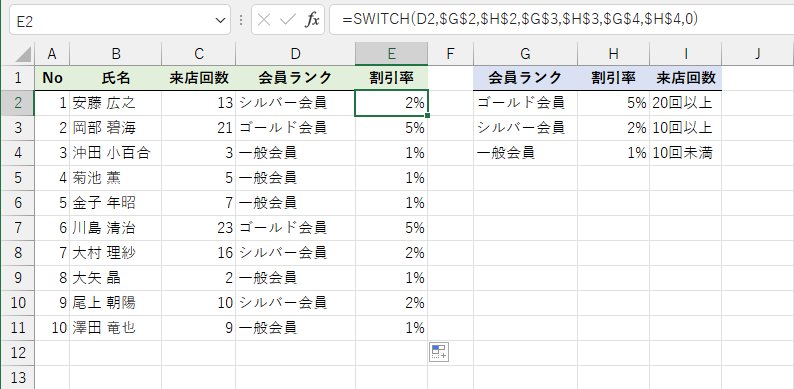Click visit count 21 in row 3
794x389 pixels.
(198, 128)
